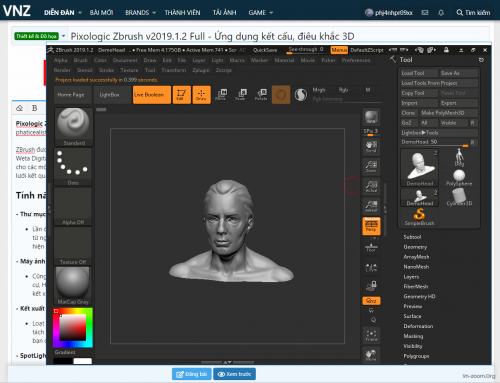The image size is (500, 383).
Task: Toggle the orange Qvz rotation button
Action: tap(371, 301)
